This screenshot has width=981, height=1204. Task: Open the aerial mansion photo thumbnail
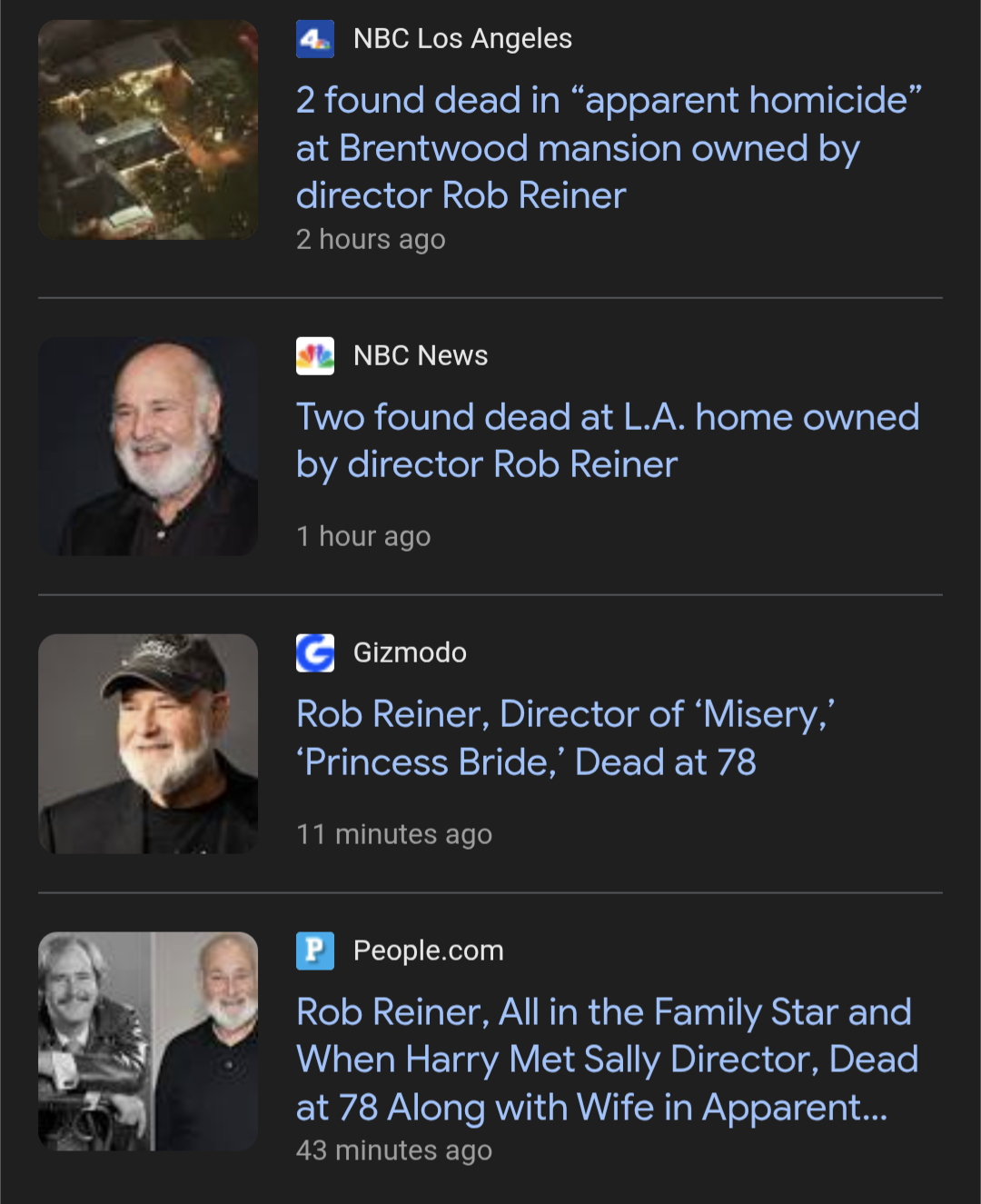click(x=148, y=130)
